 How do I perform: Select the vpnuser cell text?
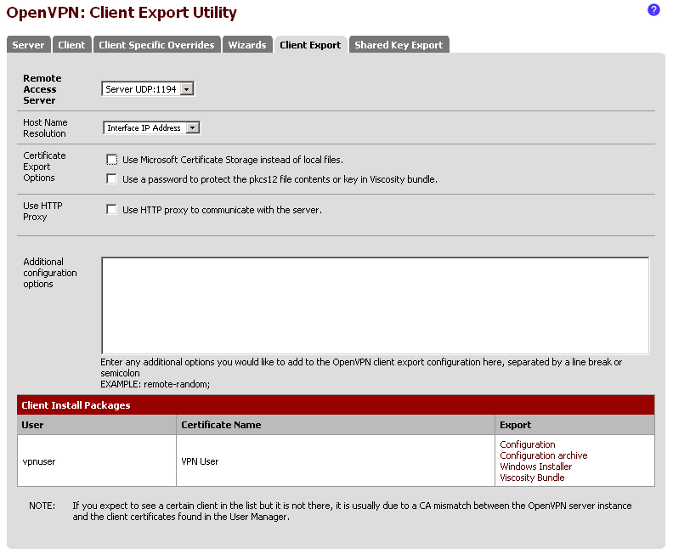click(39, 462)
